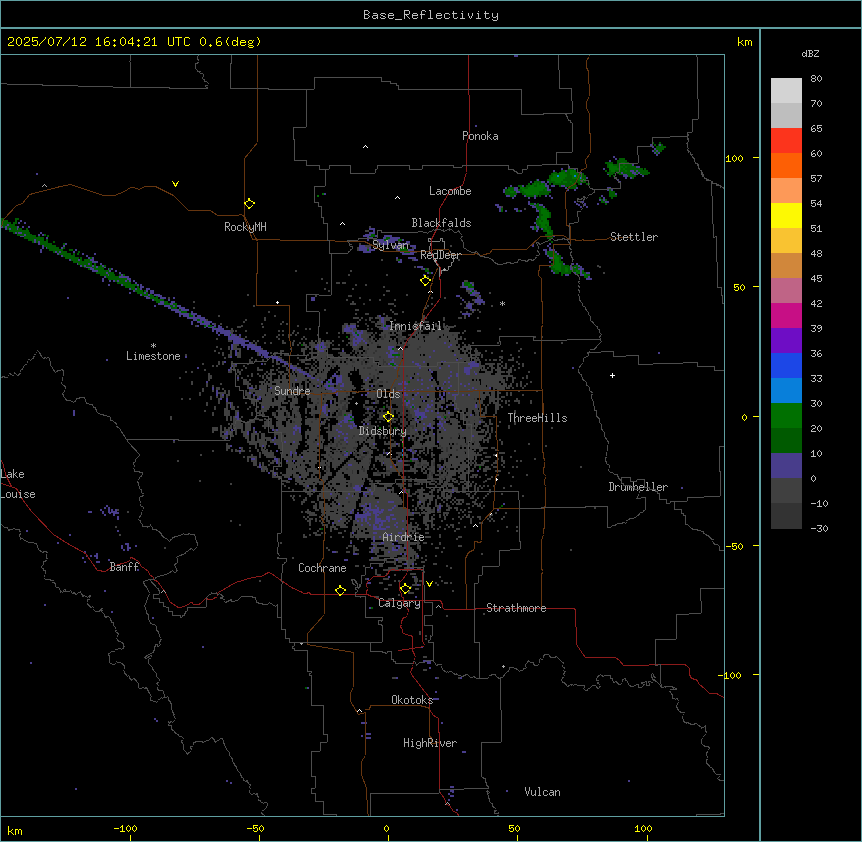
Task: Click the dBZ legend heading
Action: [x=810, y=53]
